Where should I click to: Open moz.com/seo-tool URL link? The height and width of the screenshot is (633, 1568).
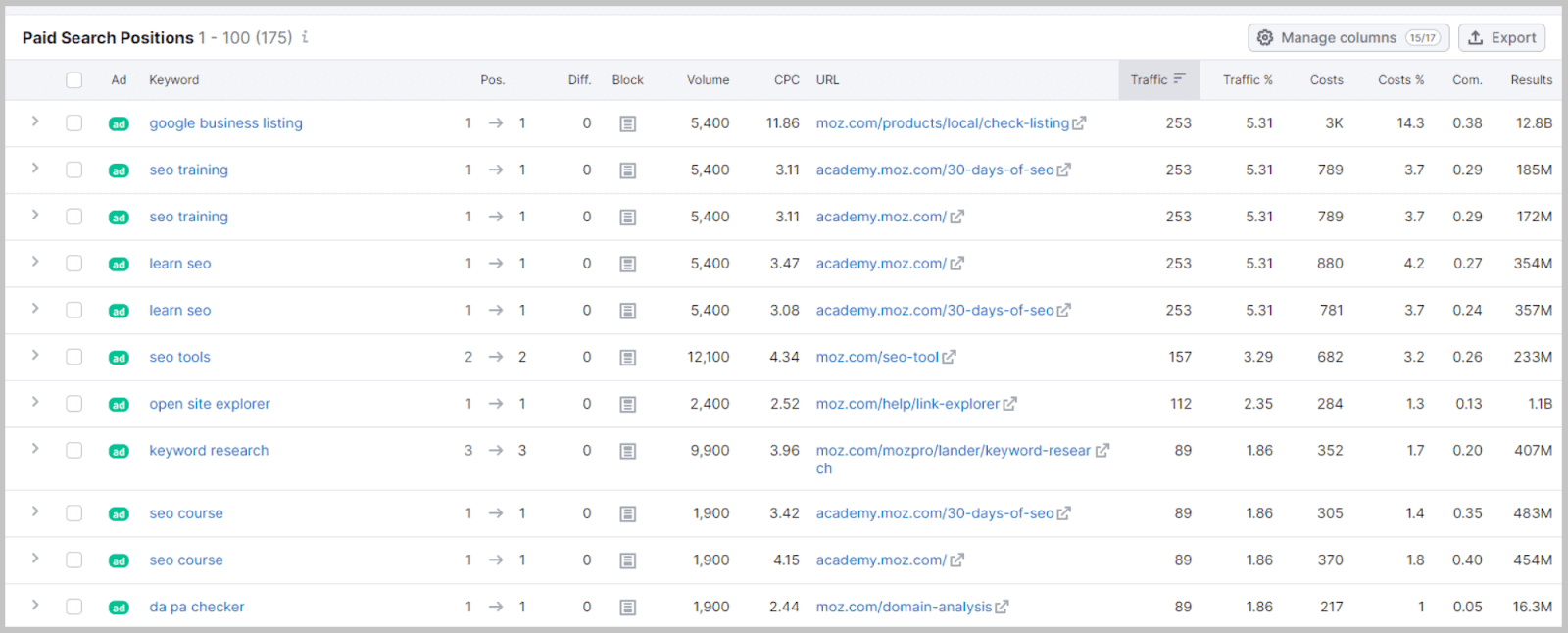coord(877,357)
